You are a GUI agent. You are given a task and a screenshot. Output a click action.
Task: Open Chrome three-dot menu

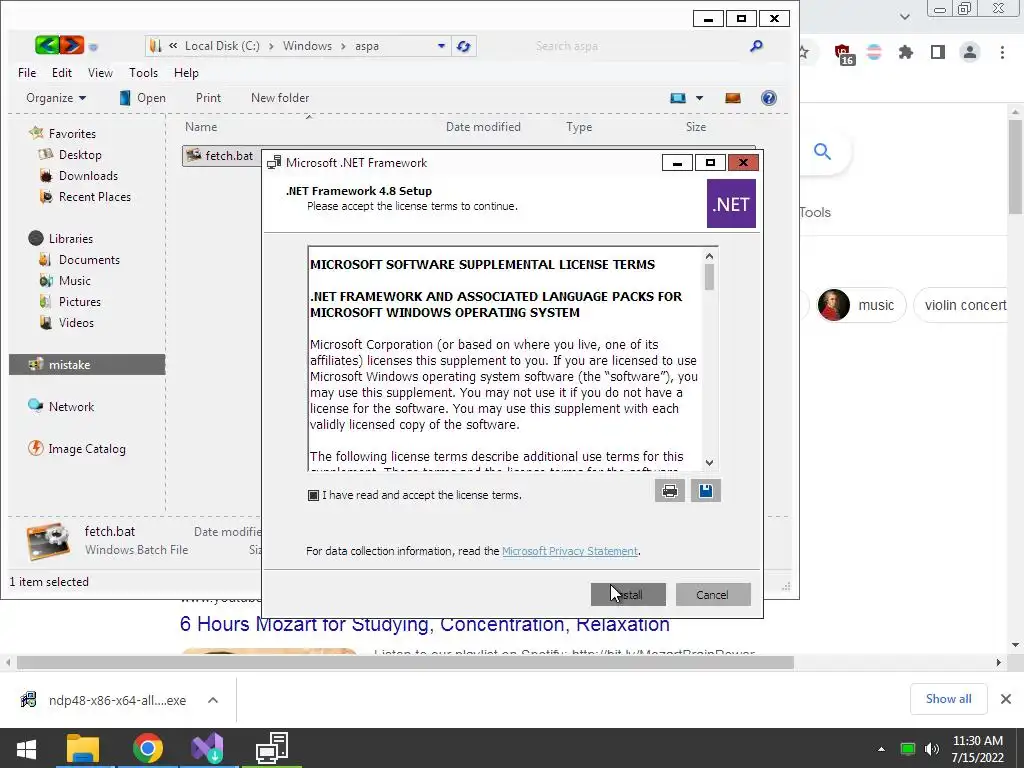click(x=1002, y=52)
